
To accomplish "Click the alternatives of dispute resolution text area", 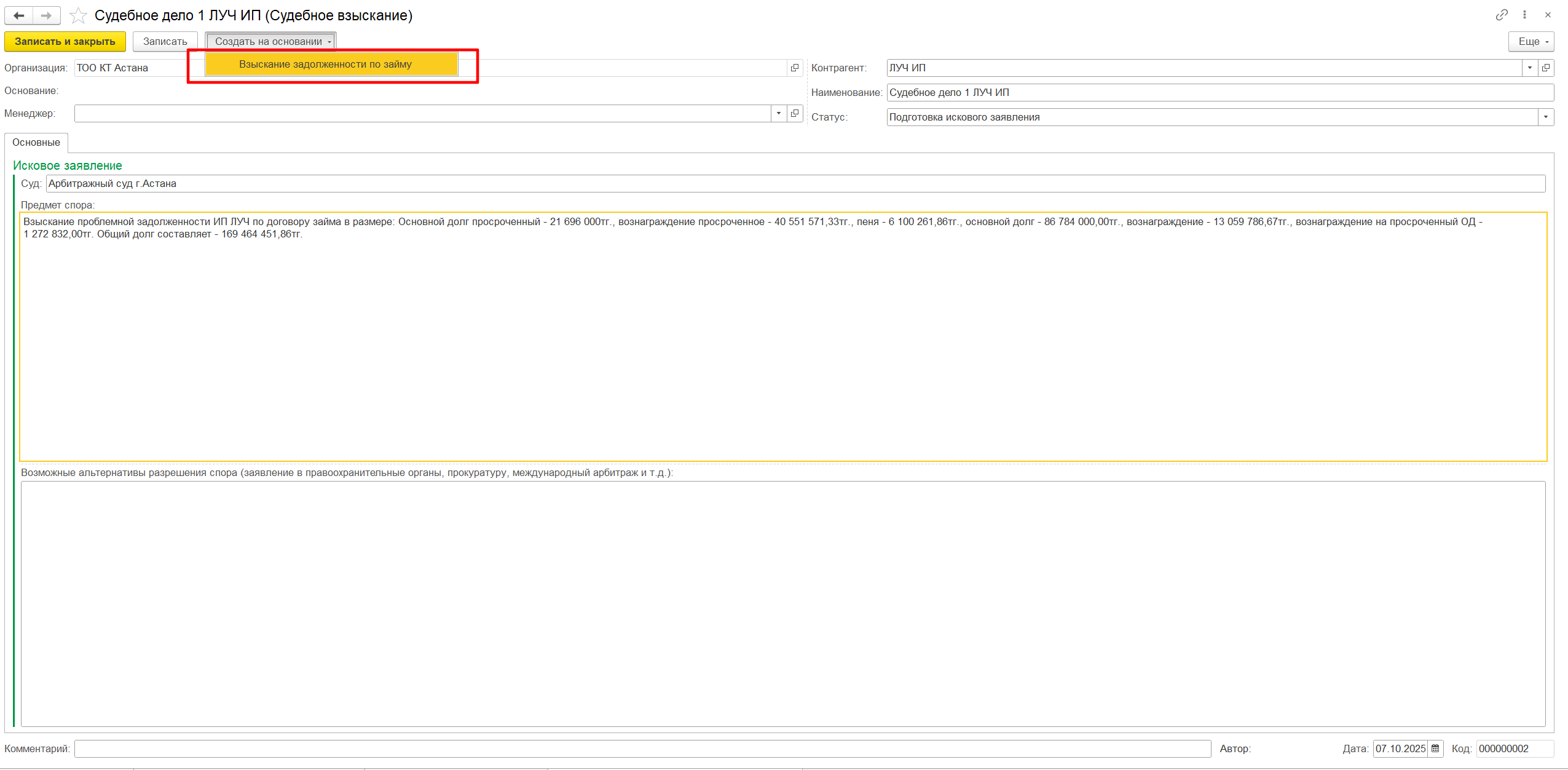I will click(783, 603).
